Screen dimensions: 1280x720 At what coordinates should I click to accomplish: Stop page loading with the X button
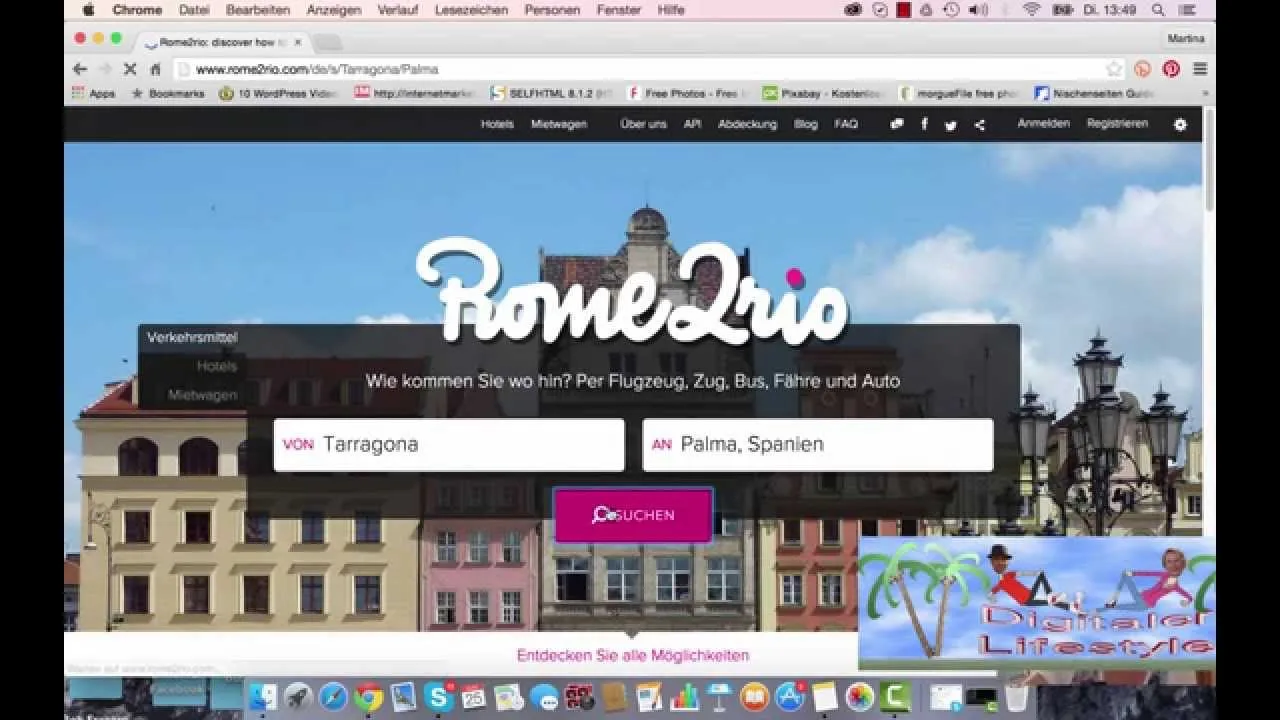[130, 69]
